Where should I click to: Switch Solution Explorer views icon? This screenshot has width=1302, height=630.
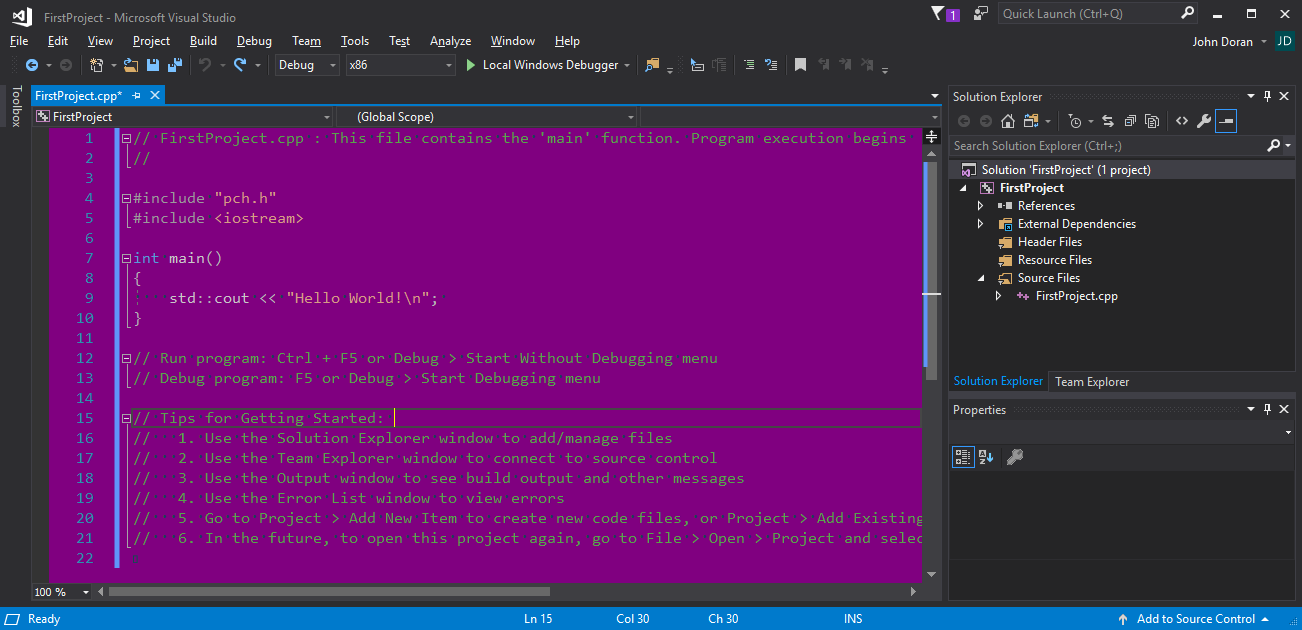[x=1029, y=121]
